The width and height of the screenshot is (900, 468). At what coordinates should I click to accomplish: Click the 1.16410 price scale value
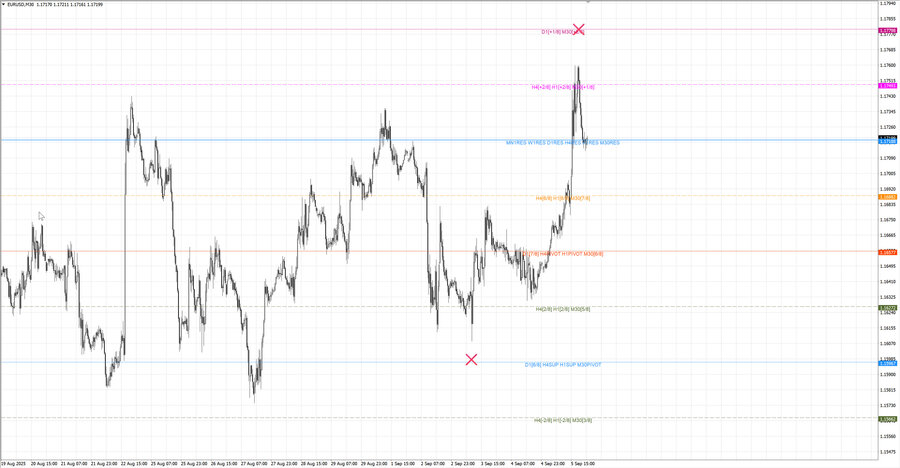[887, 281]
